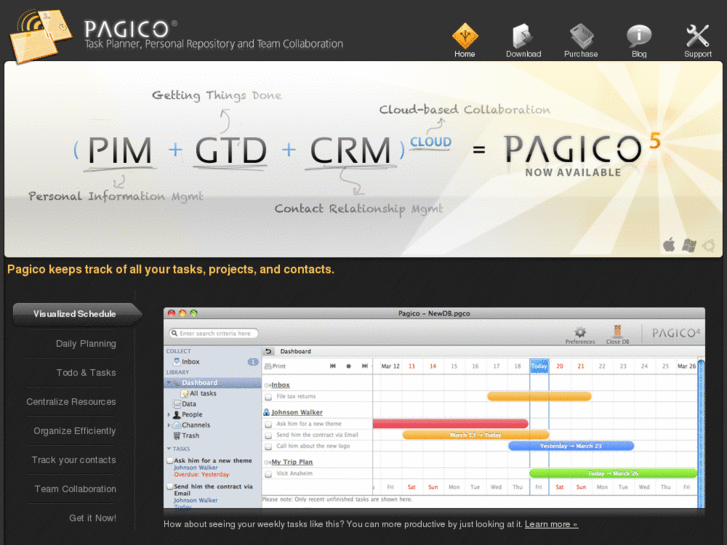Collapse the TASKS section
This screenshot has width=727, height=545.
(169, 449)
